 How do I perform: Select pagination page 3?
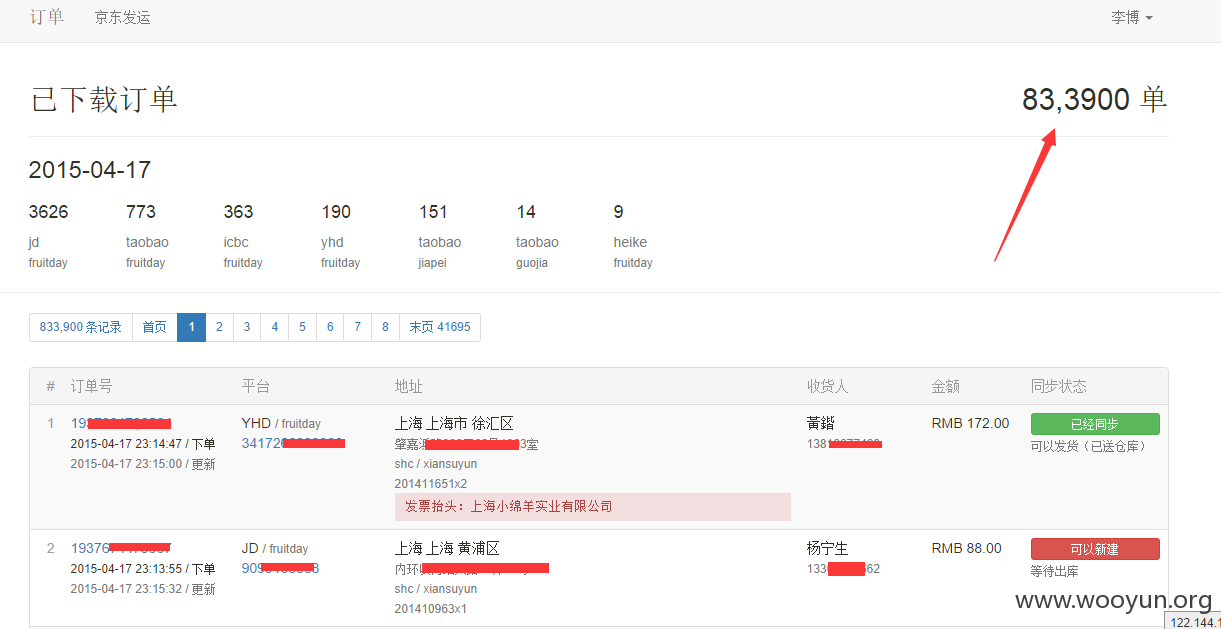(247, 327)
